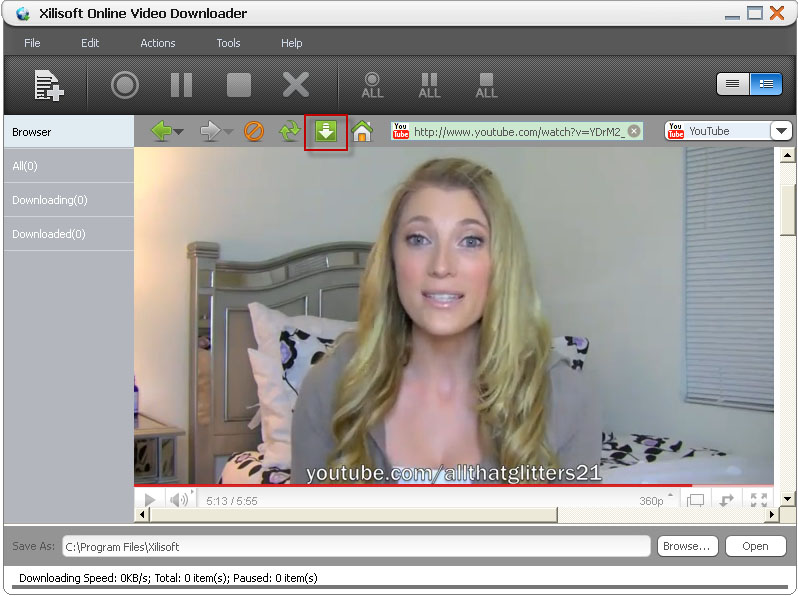The image size is (798, 596).
Task: Select the Browser sidebar tab
Action: coord(69,132)
